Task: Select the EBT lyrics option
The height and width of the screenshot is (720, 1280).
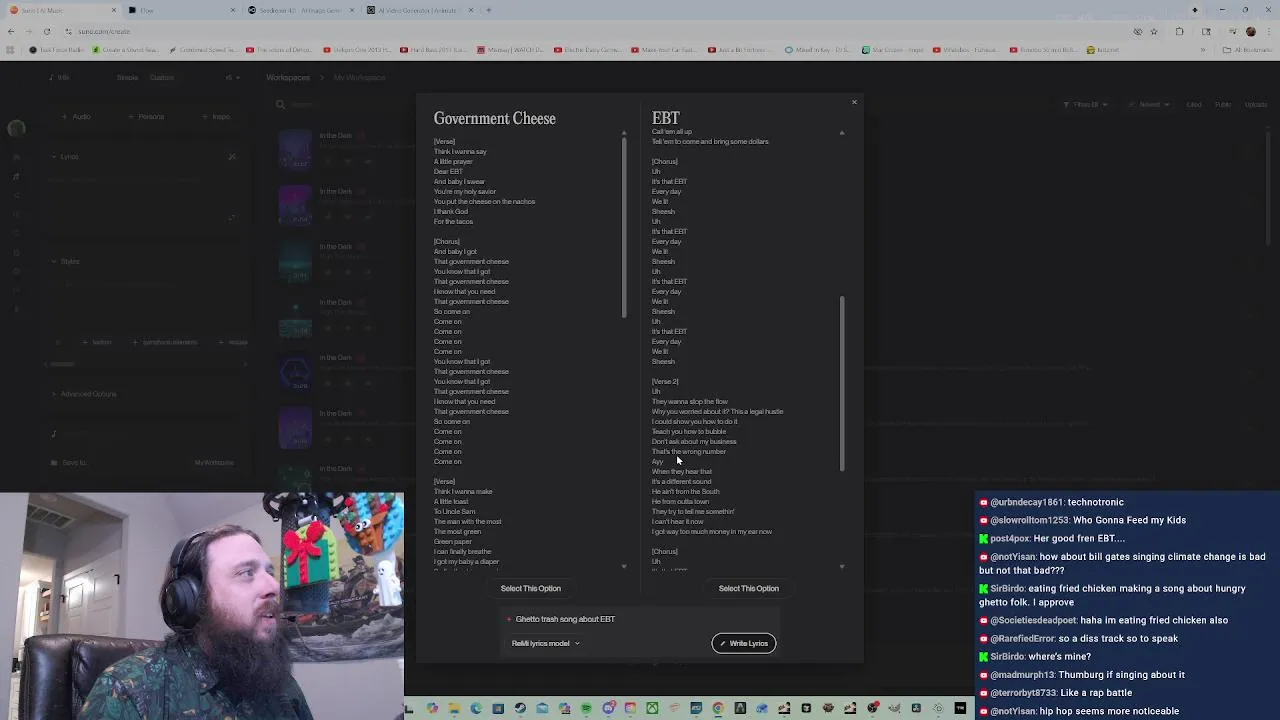Action: [748, 588]
